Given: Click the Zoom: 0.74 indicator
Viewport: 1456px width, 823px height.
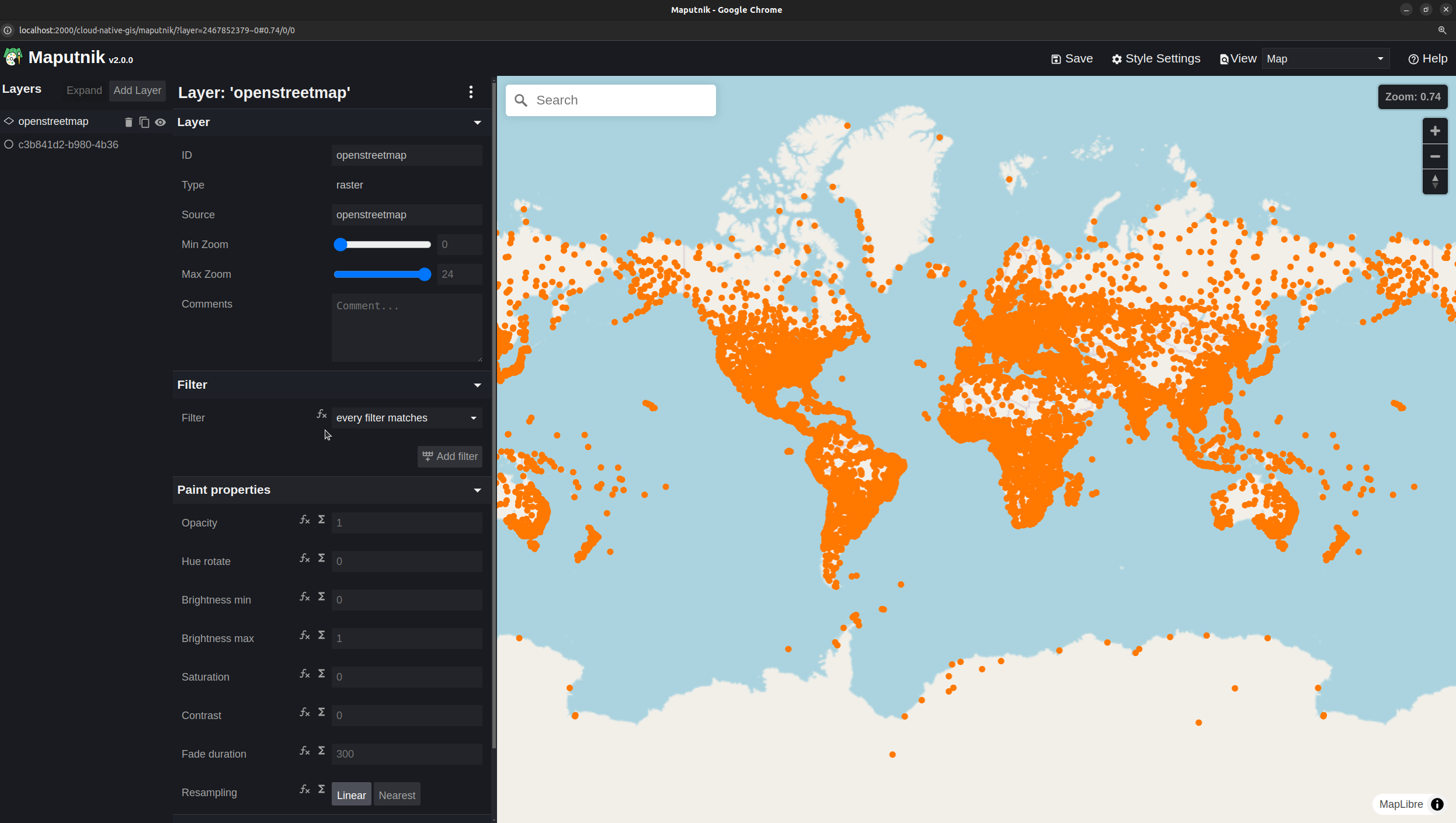Looking at the screenshot, I should (x=1412, y=97).
